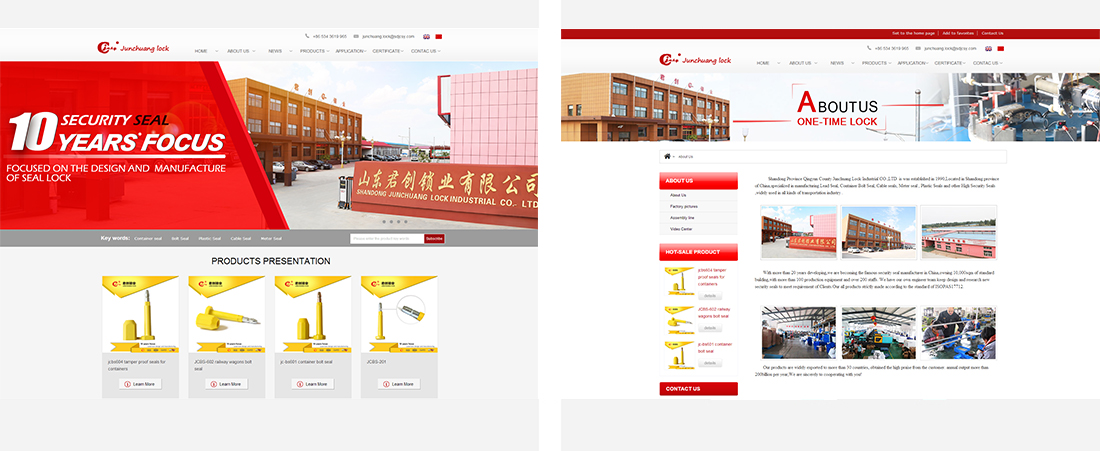
Task: Click the red Subscribe button
Action: click(434, 238)
